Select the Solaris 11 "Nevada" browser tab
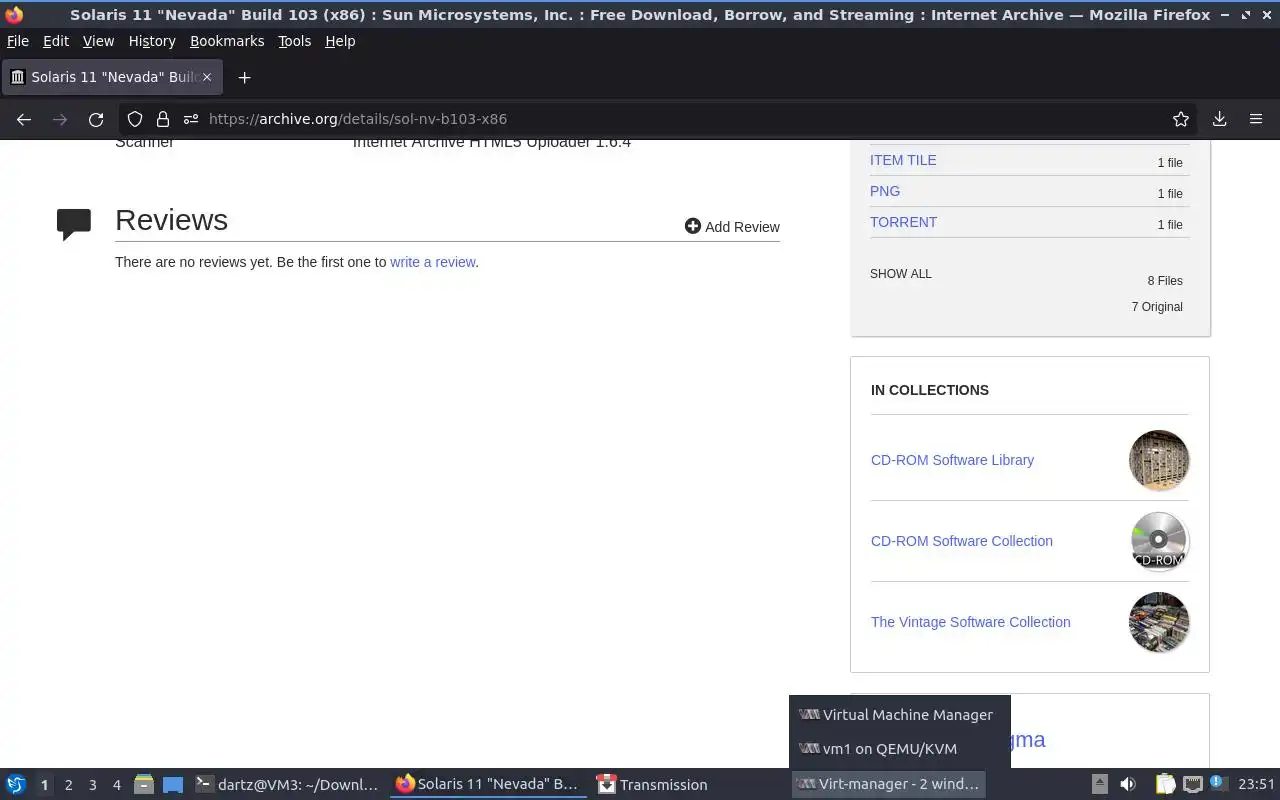 (x=111, y=77)
